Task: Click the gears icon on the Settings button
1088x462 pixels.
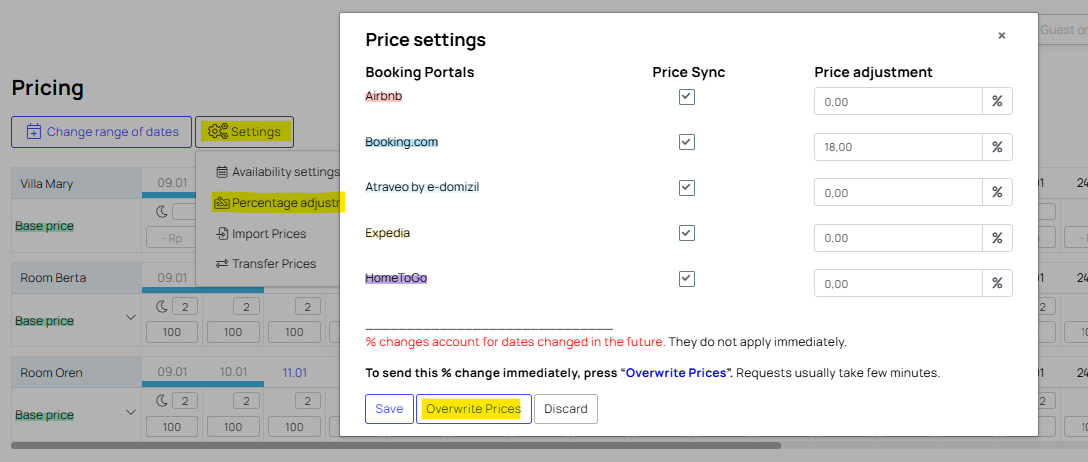Action: 218,132
